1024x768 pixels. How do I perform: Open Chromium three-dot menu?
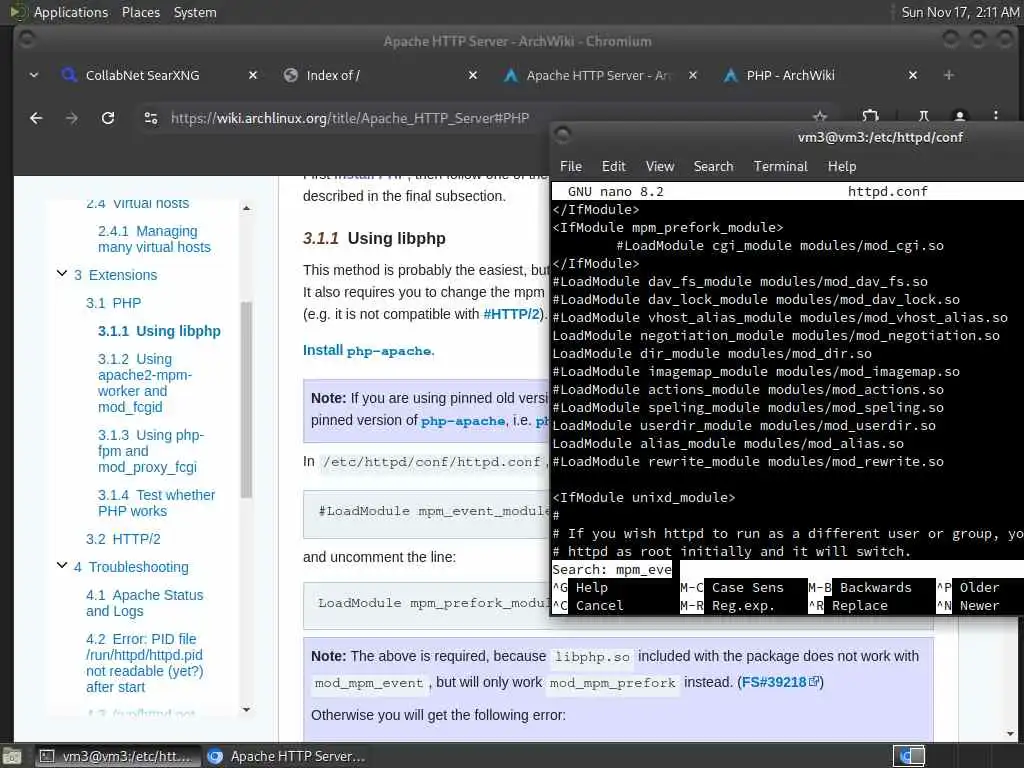click(995, 116)
